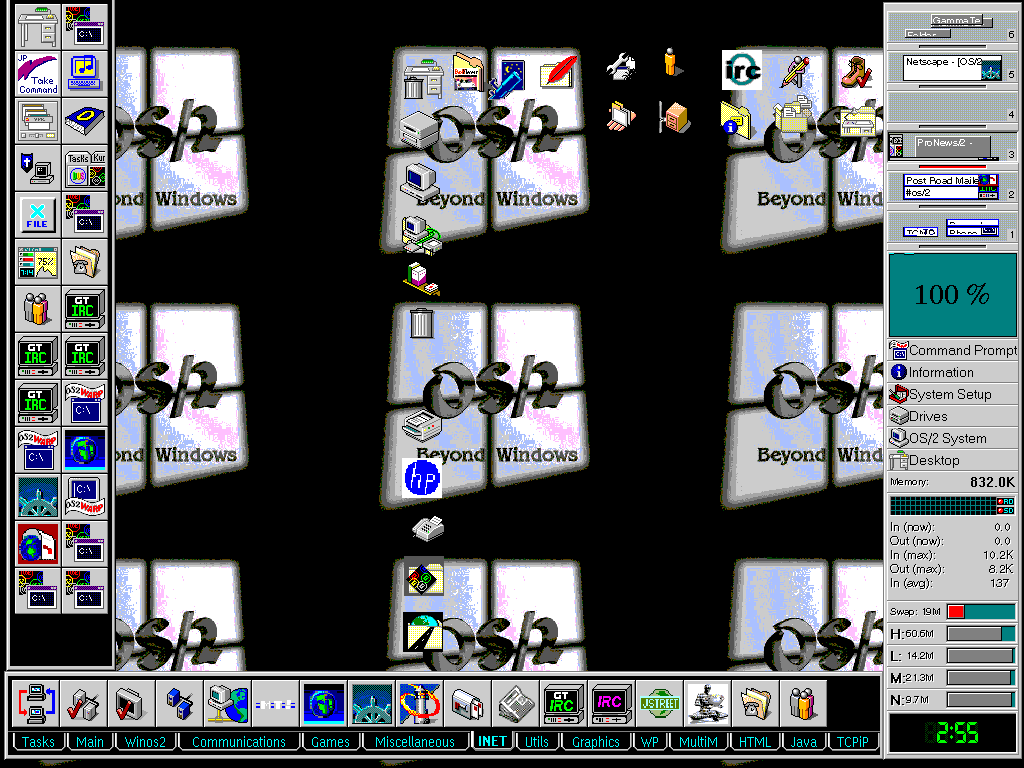Click the H: drive free space bar

[982, 633]
